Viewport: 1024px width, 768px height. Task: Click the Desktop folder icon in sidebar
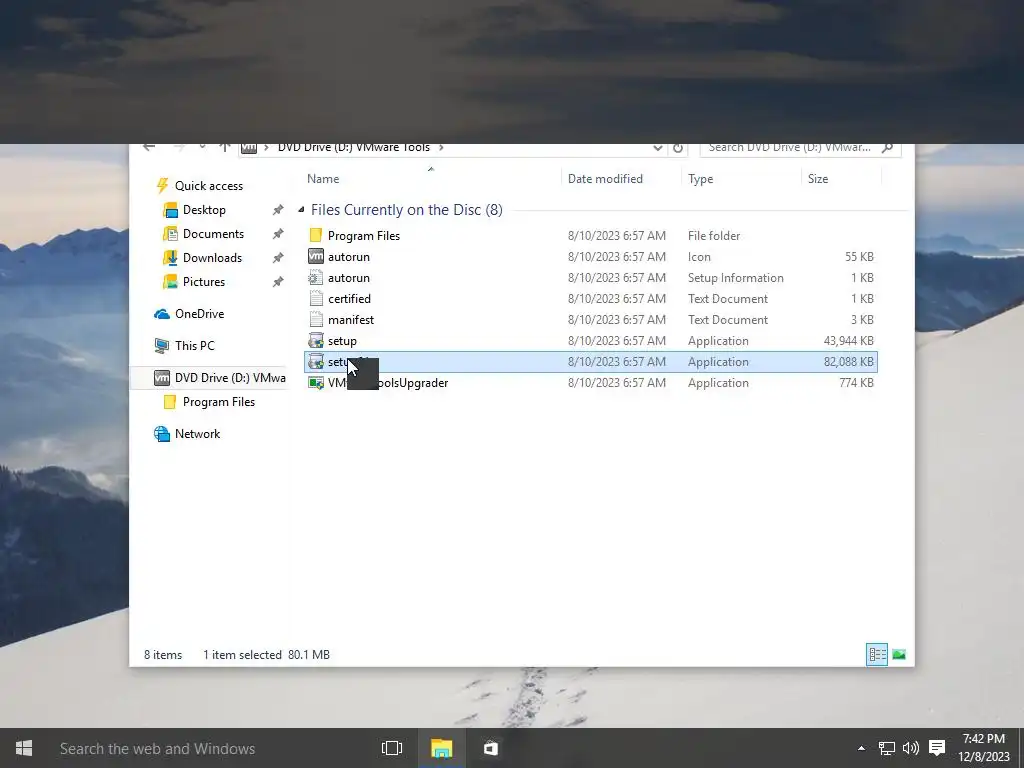pos(170,210)
